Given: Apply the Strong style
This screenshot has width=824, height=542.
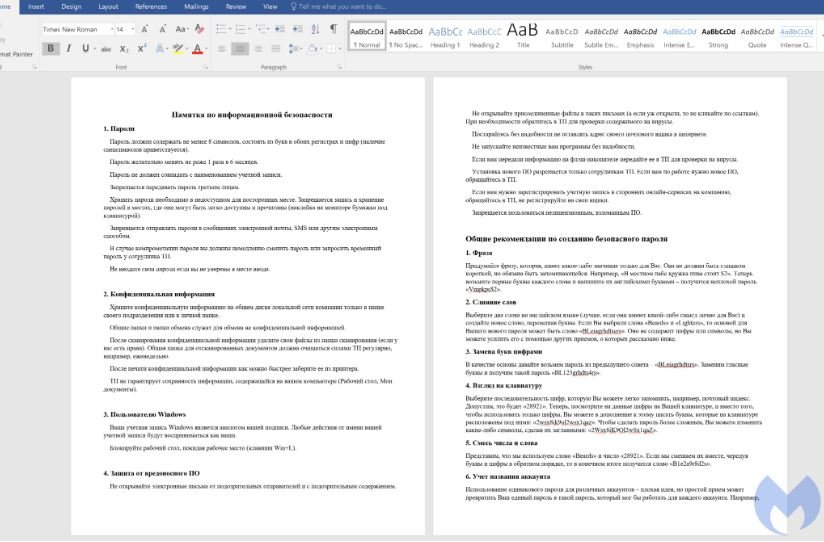Looking at the screenshot, I should coord(718,37).
